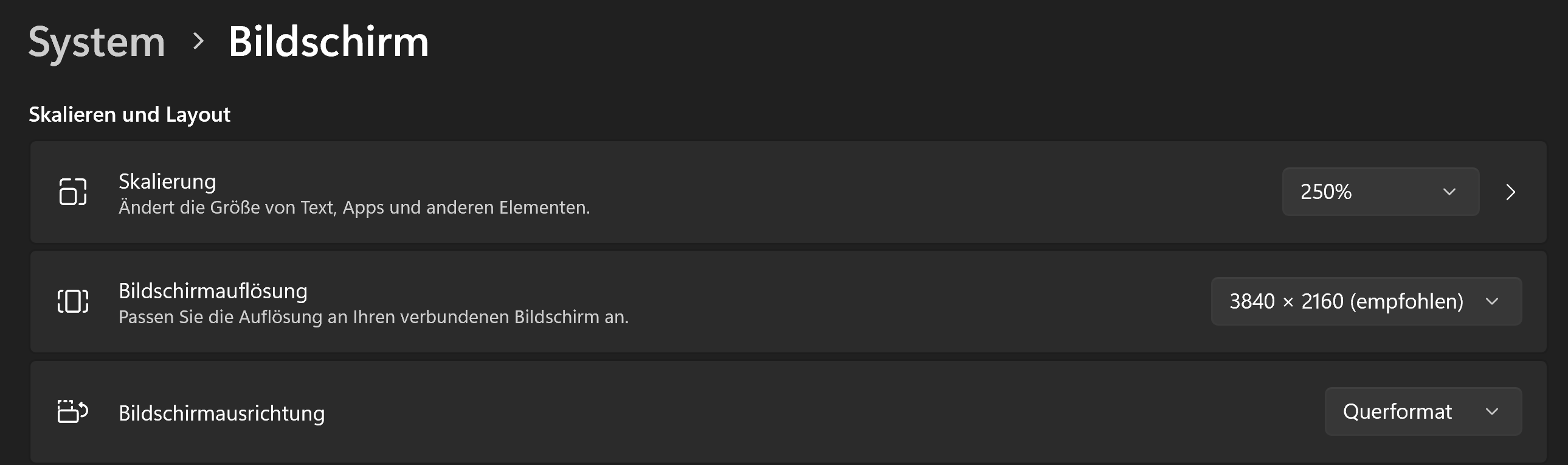The height and width of the screenshot is (465, 1568).
Task: Open the Querformat orientation dropdown
Action: click(x=1423, y=411)
